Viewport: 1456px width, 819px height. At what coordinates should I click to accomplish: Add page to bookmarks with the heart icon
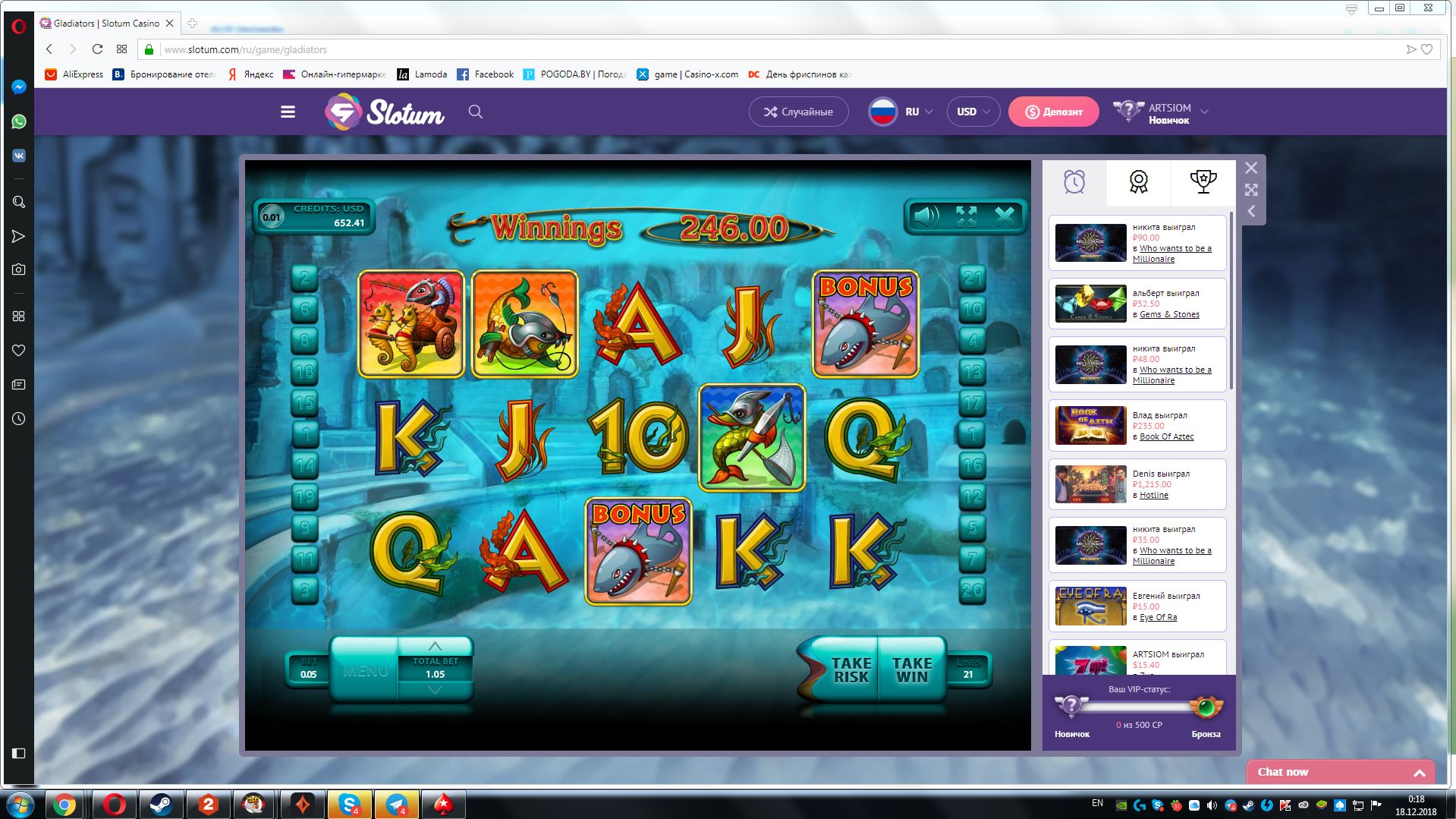point(1426,49)
